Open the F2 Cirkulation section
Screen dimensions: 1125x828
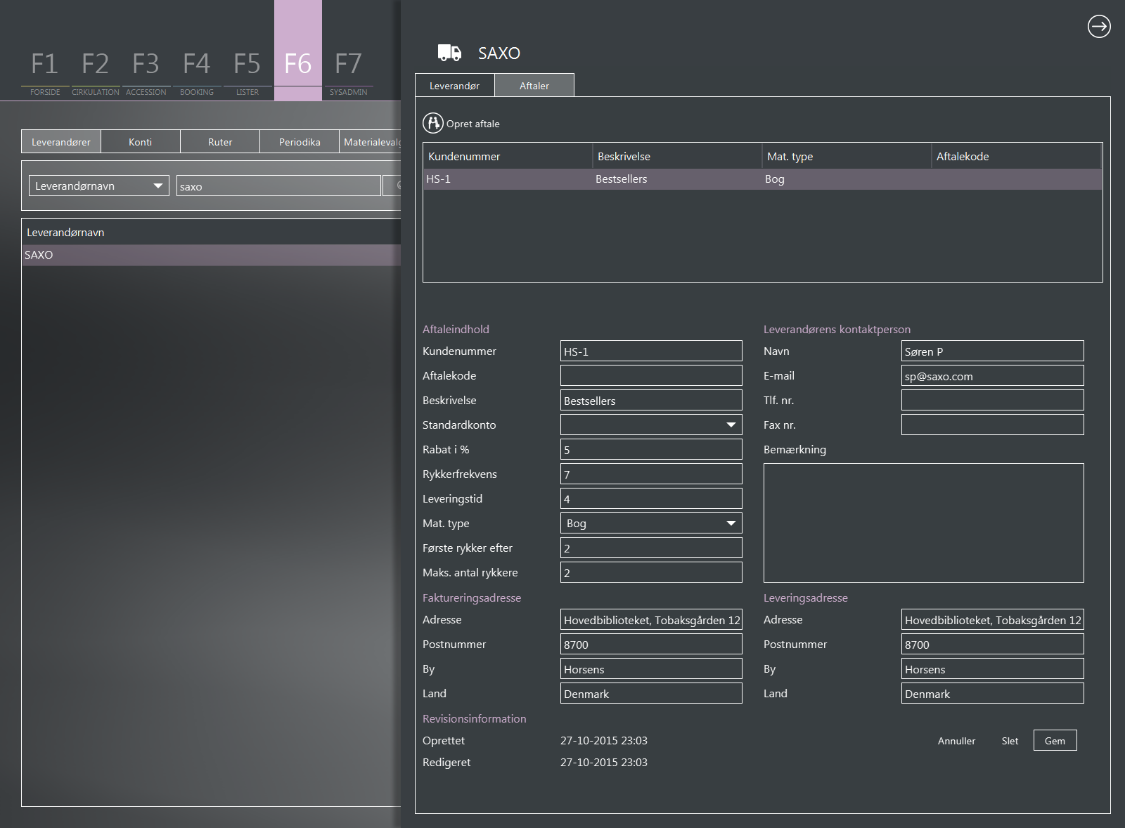(95, 72)
